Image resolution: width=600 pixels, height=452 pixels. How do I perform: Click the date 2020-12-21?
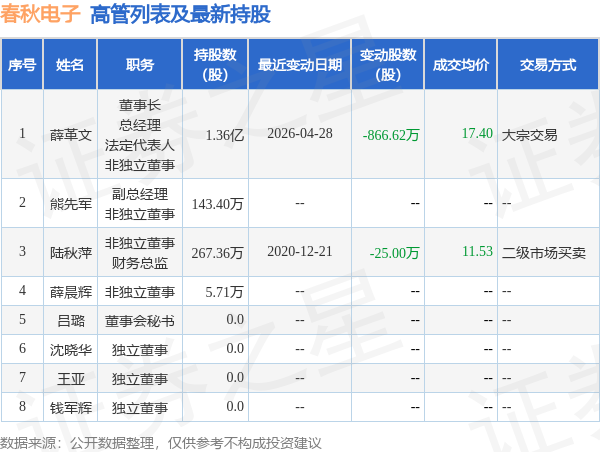(300, 251)
